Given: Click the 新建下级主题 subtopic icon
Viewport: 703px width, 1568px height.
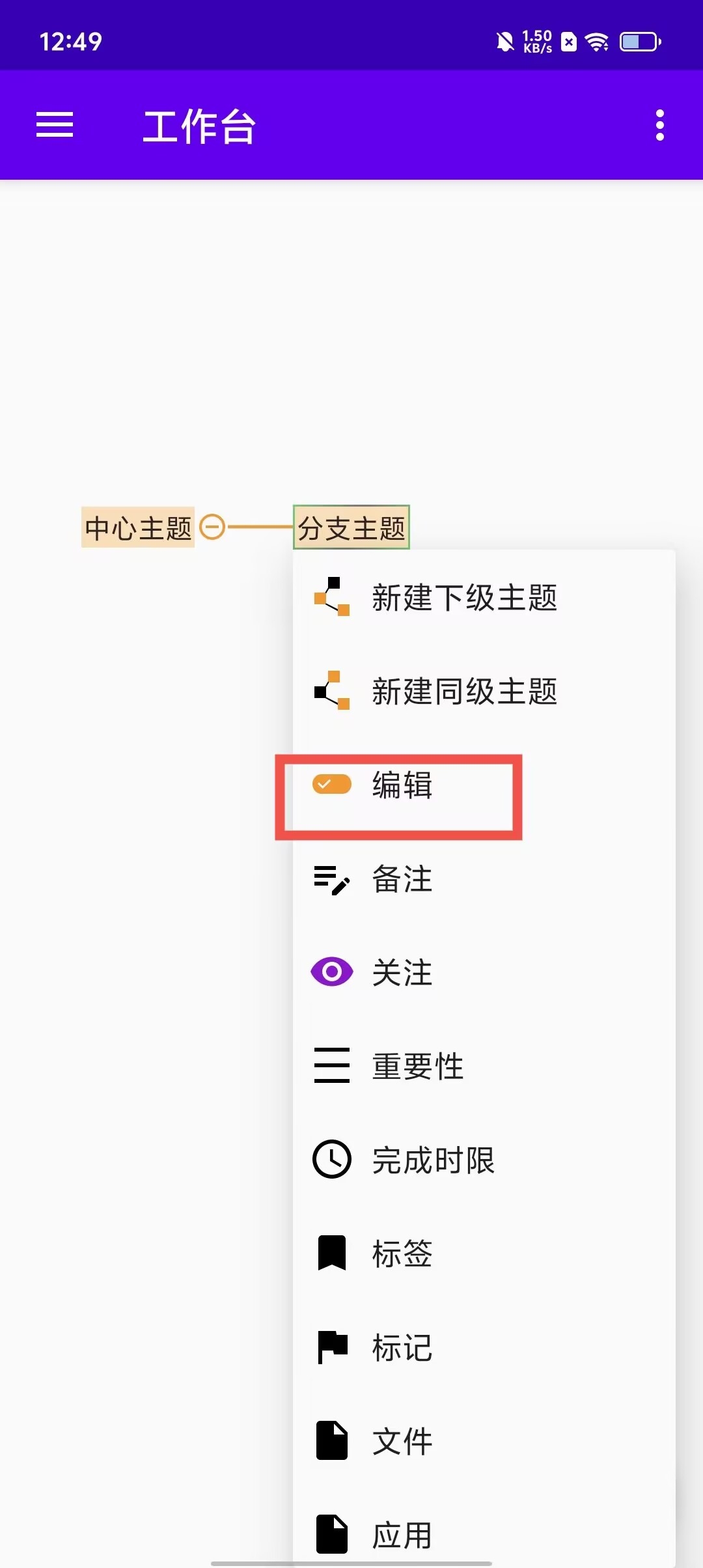Looking at the screenshot, I should coord(332,596).
